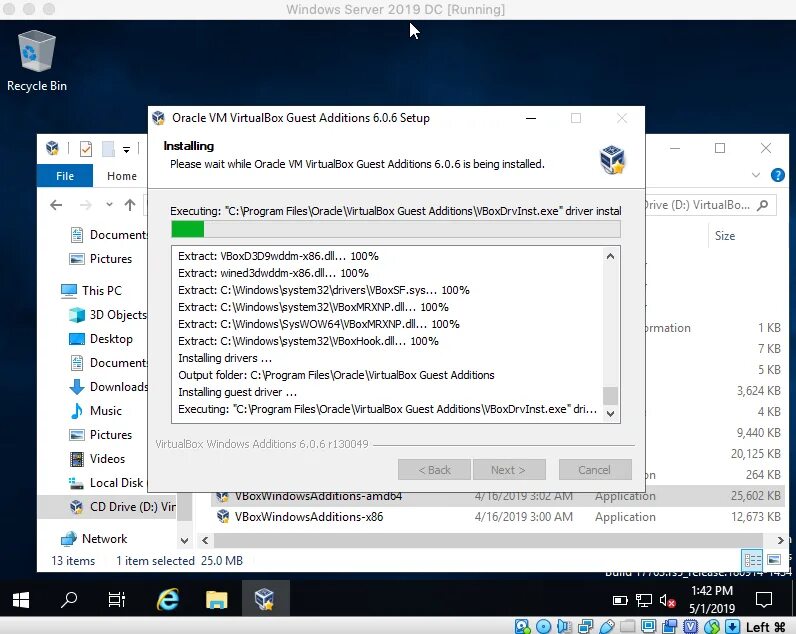Launch Internet Explorer from taskbar
The image size is (796, 634).
[168, 600]
